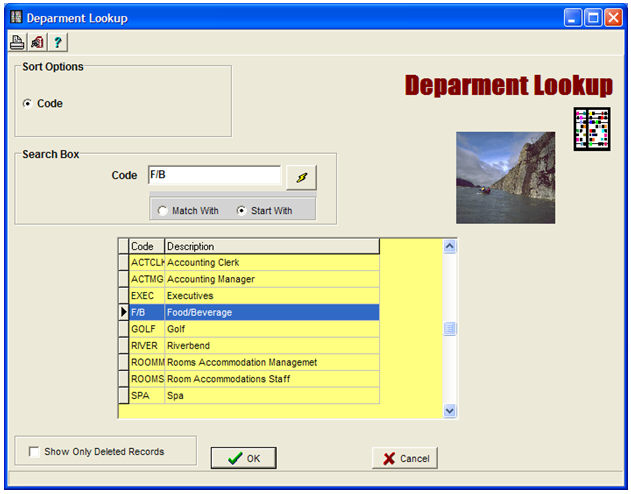Click inside the Code search field
This screenshot has width=631, height=494.
point(213,175)
